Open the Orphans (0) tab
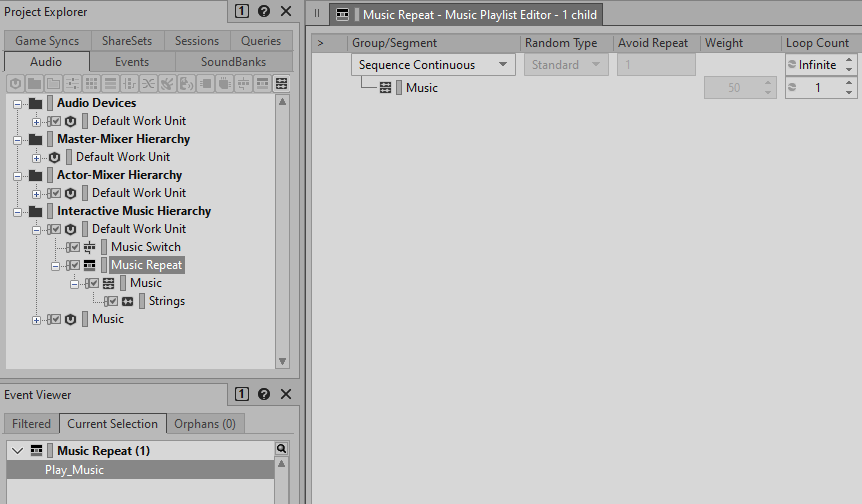Viewport: 862px width, 504px height. click(x=204, y=424)
